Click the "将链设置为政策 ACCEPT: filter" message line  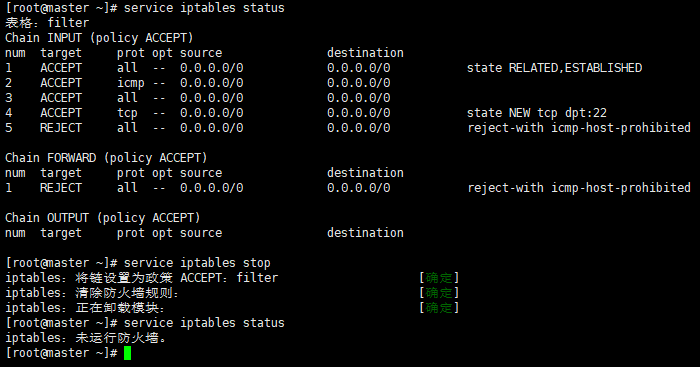click(142, 278)
